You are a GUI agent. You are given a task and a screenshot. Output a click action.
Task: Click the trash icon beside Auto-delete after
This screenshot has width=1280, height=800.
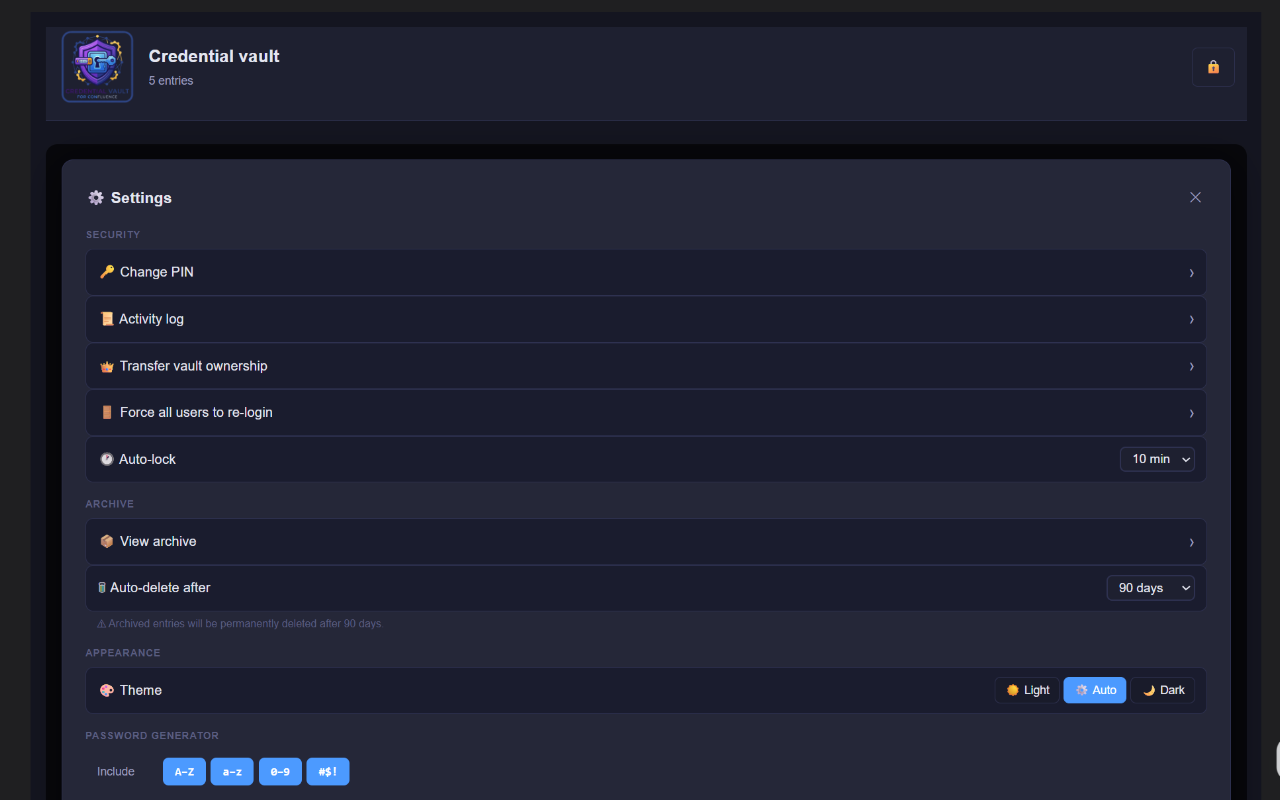[x=102, y=588]
